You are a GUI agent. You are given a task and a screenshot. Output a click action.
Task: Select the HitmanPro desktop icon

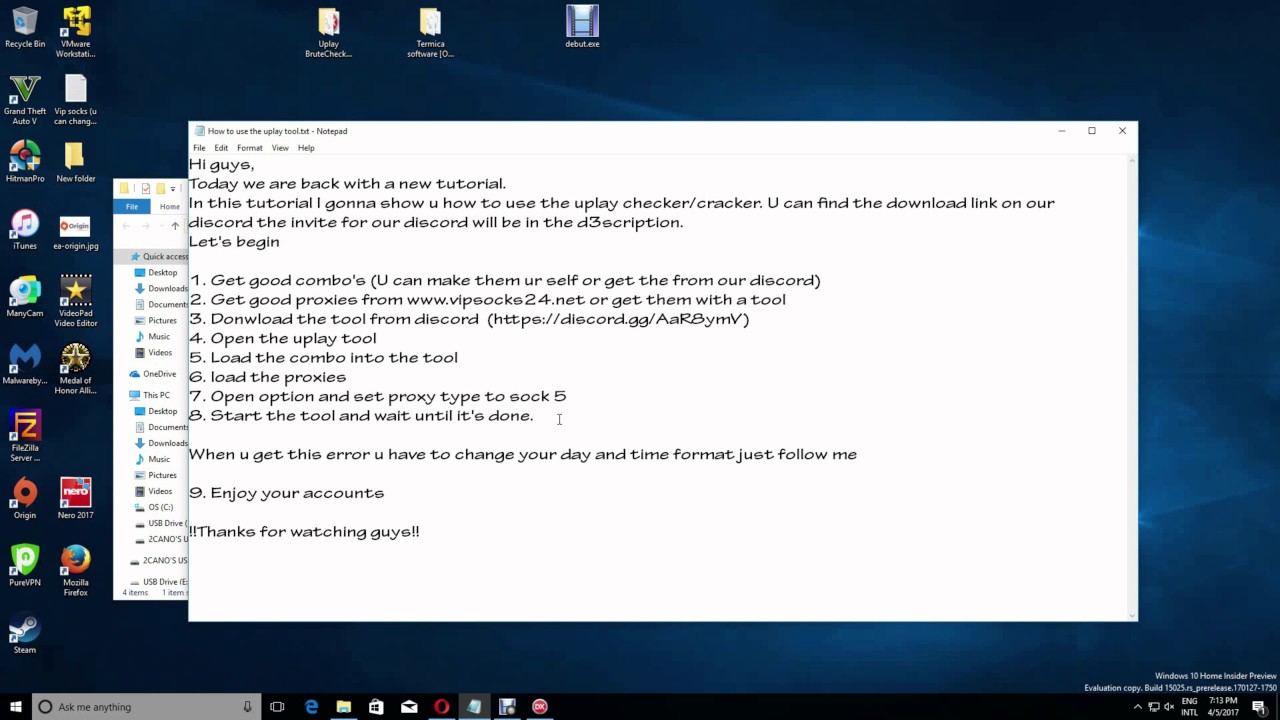(x=25, y=162)
